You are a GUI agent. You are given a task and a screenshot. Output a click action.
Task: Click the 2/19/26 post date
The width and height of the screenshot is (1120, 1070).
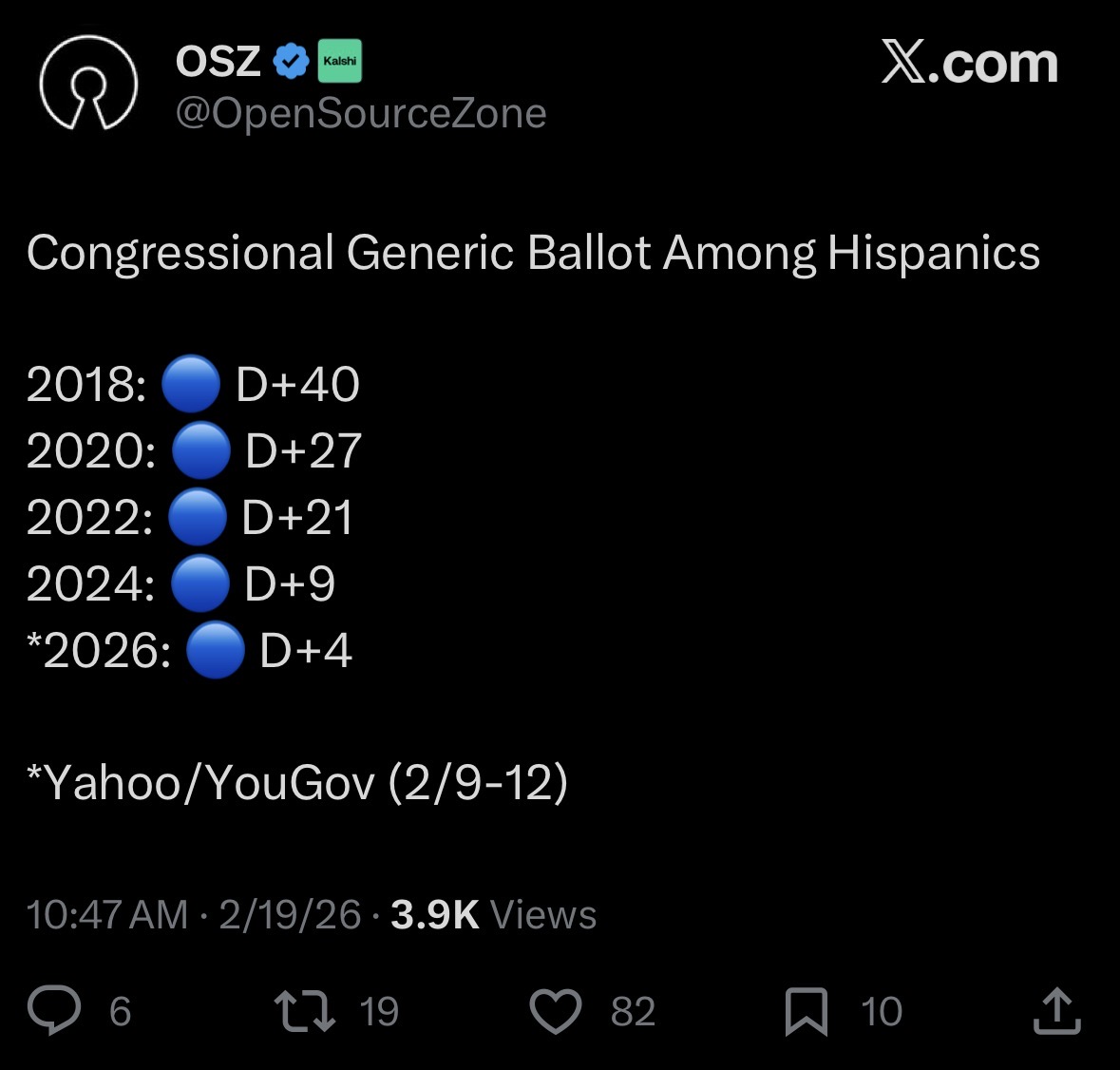tap(290, 915)
